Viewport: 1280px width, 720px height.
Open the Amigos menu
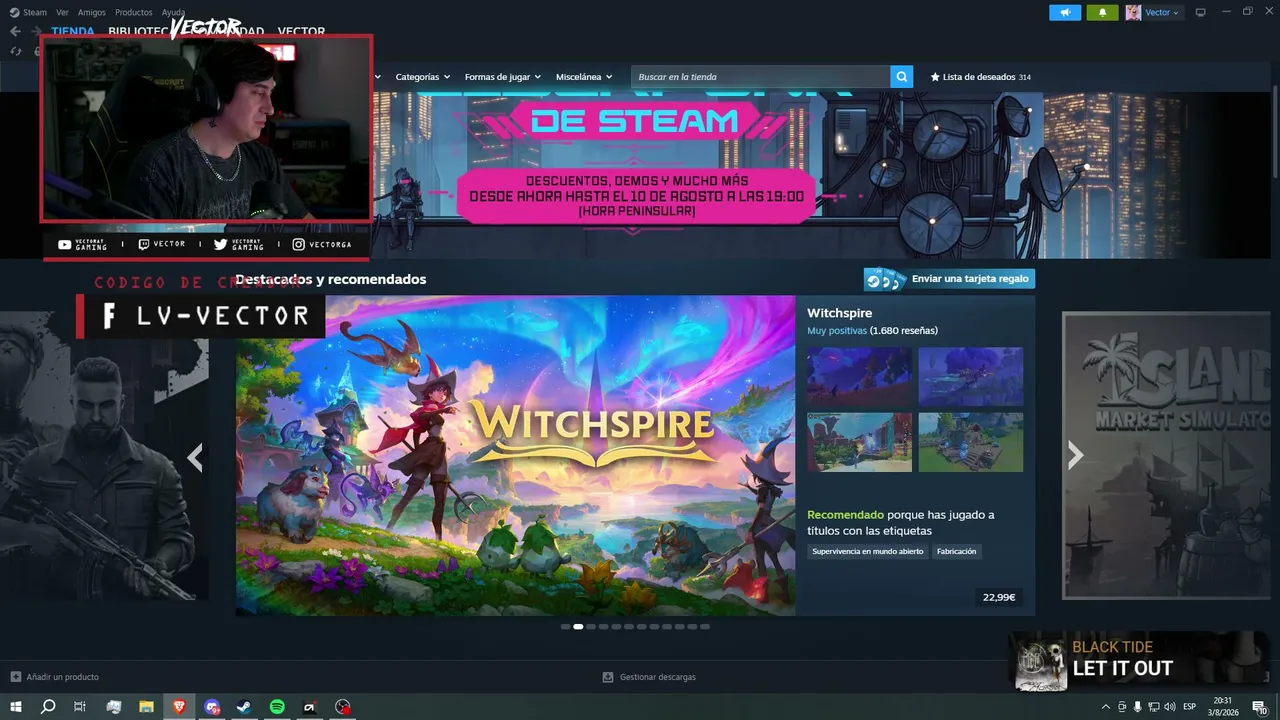92,13
